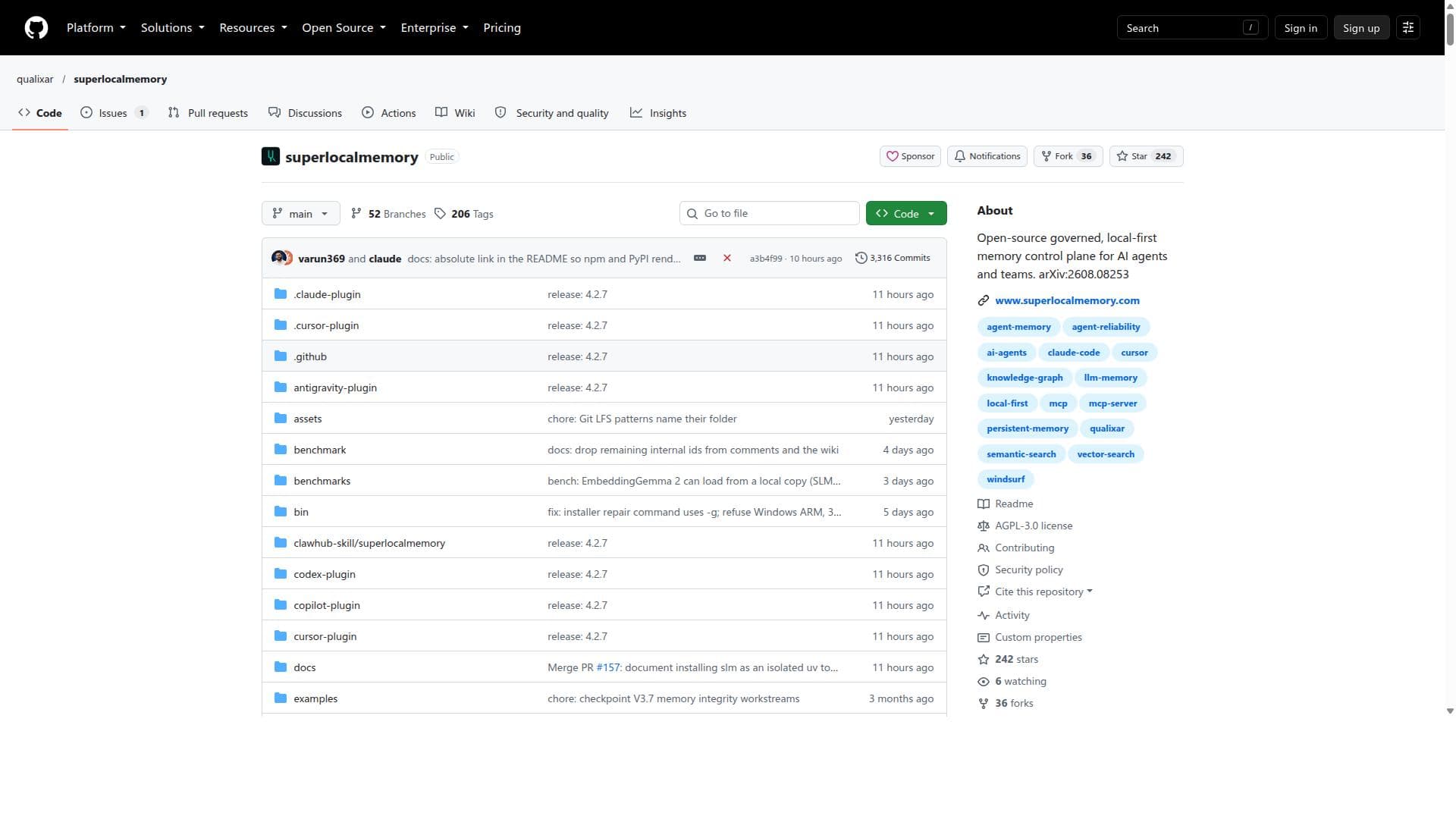The width and height of the screenshot is (1456, 819).
Task: Focus the Go to file field
Action: [x=769, y=214]
